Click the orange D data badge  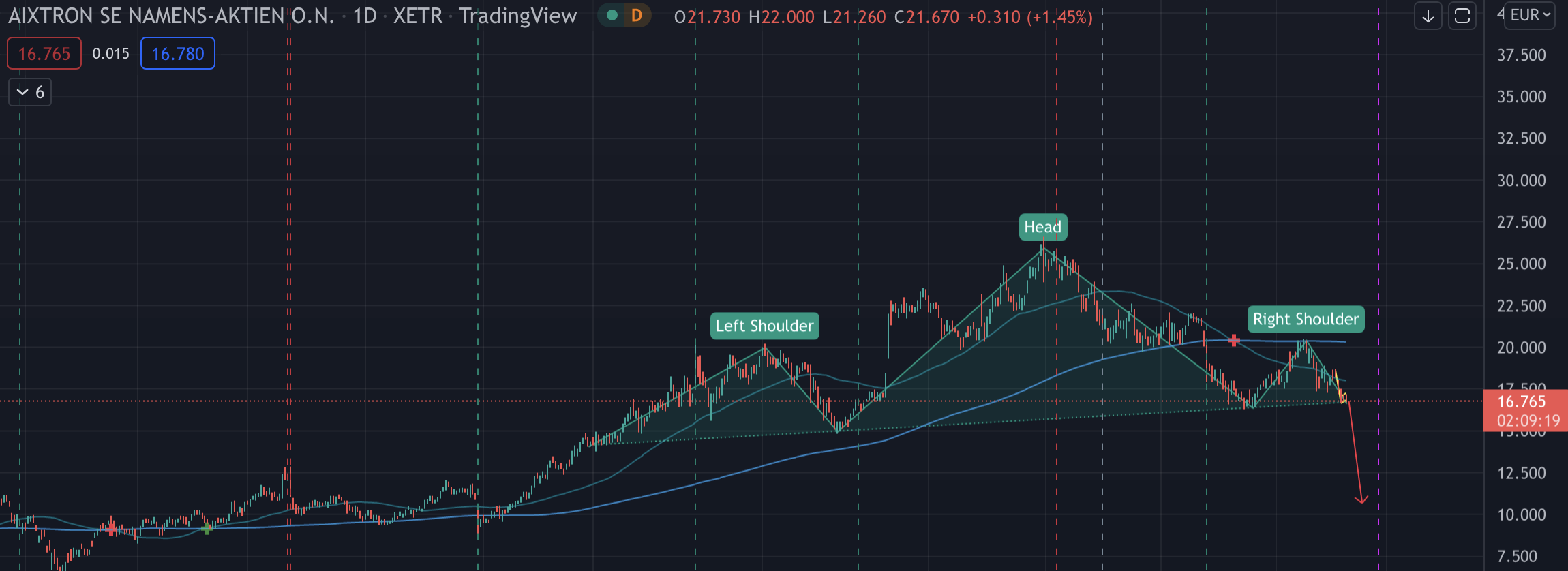636,15
